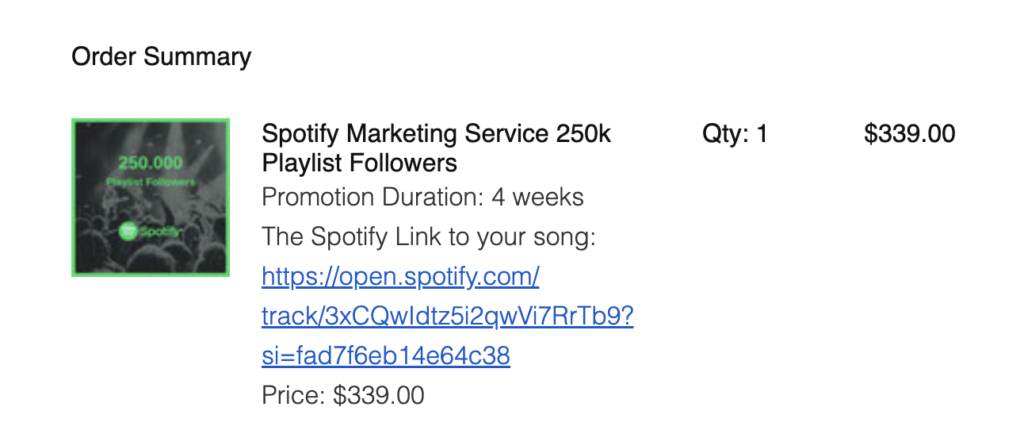1024x430 pixels.
Task: Open the open.spotify.com song link
Action: tap(400, 277)
